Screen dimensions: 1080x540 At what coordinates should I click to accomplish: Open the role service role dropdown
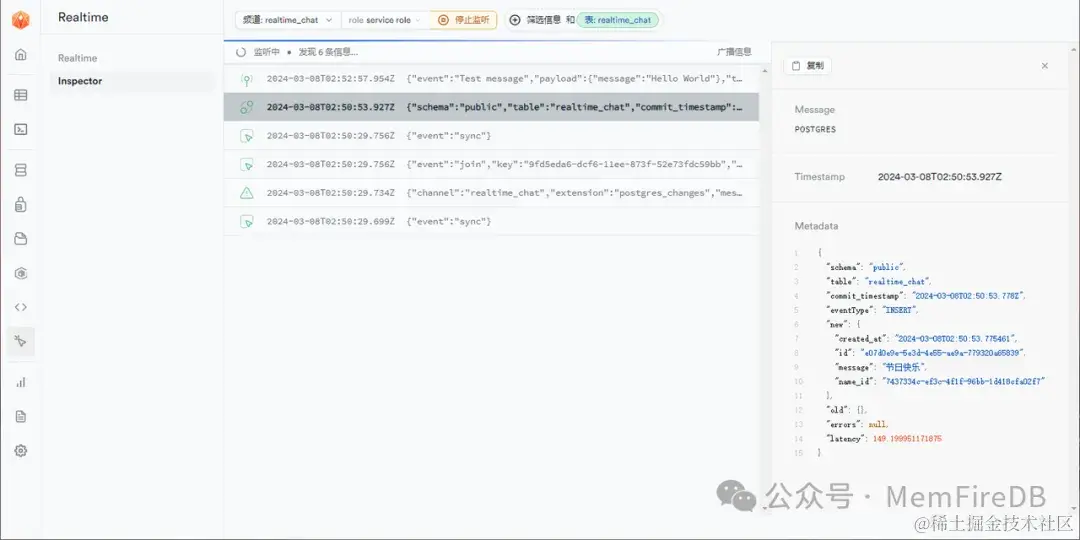tap(385, 20)
